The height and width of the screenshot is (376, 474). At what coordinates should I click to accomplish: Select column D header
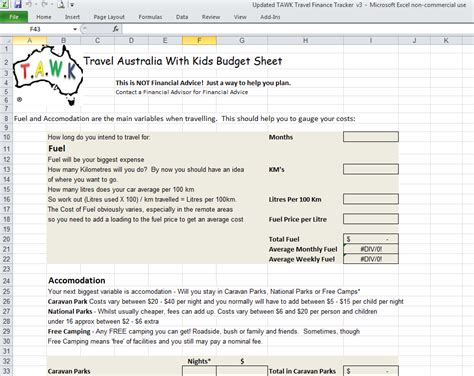[x=131, y=40]
